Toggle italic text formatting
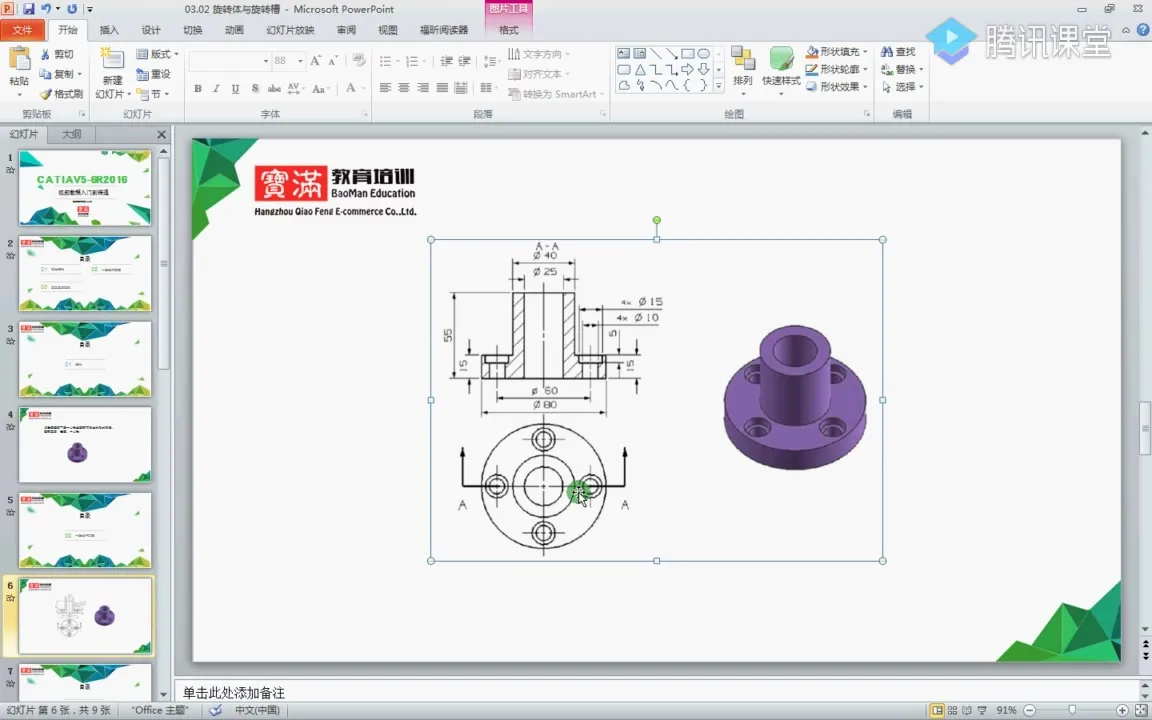Image resolution: width=1152 pixels, height=720 pixels. tap(216, 89)
